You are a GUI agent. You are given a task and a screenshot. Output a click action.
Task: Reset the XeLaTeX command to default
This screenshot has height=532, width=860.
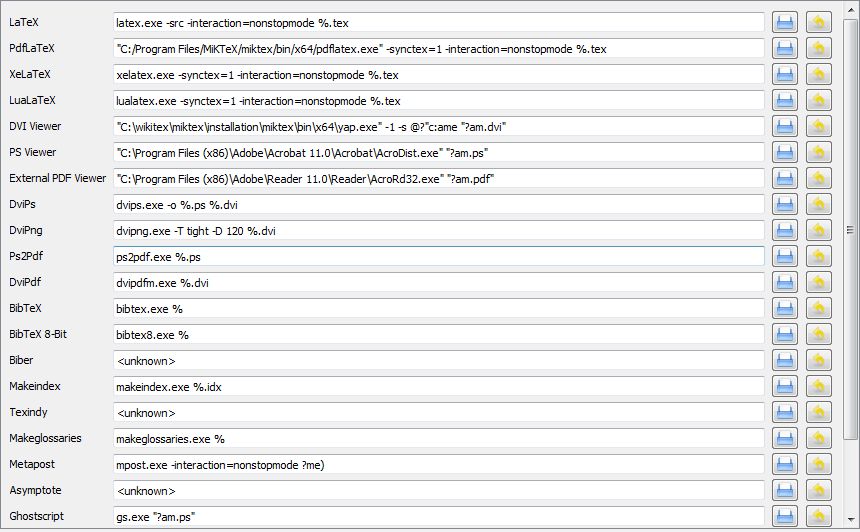coord(818,75)
